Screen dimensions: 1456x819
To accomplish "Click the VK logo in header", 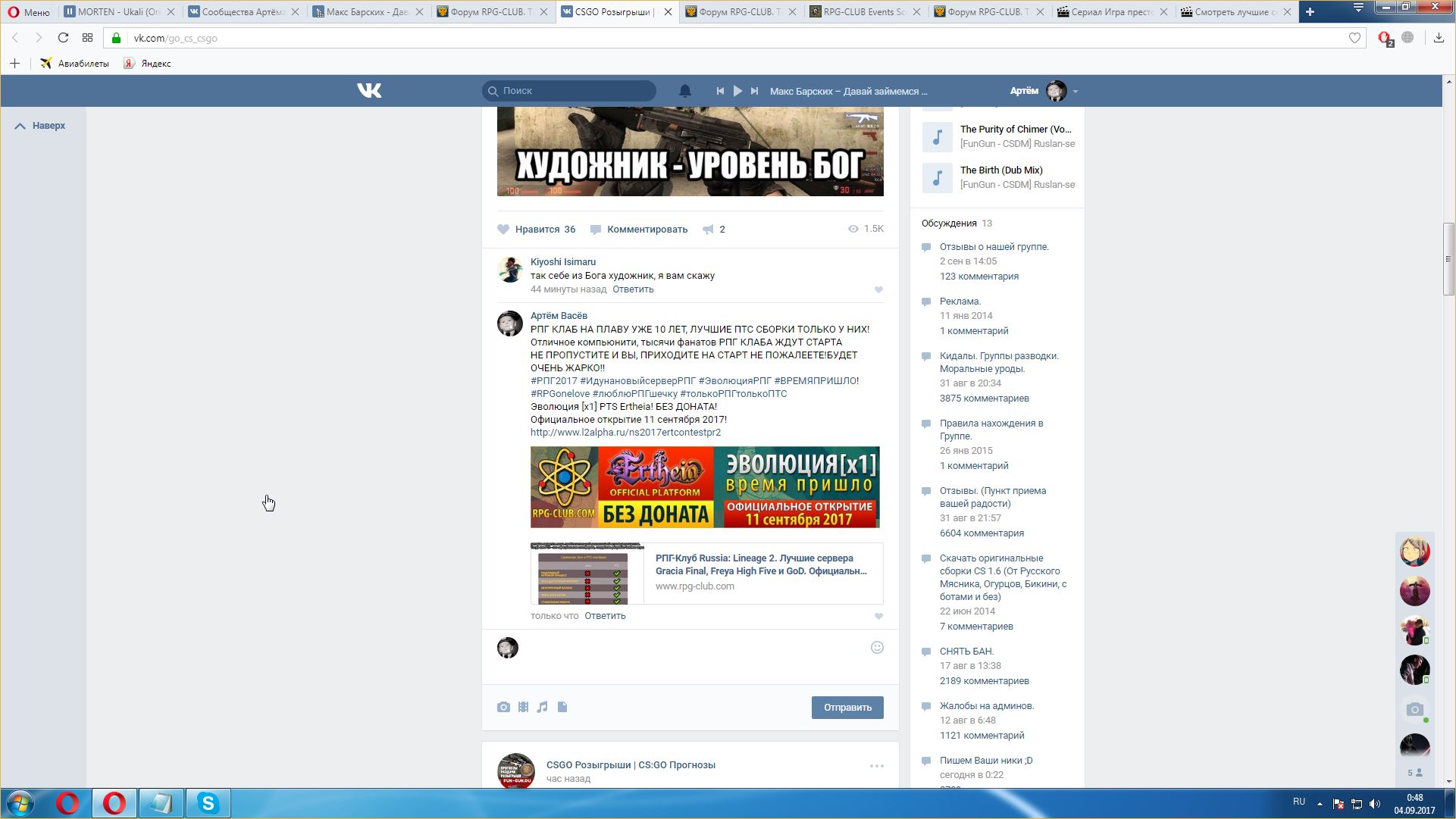I will point(369,91).
